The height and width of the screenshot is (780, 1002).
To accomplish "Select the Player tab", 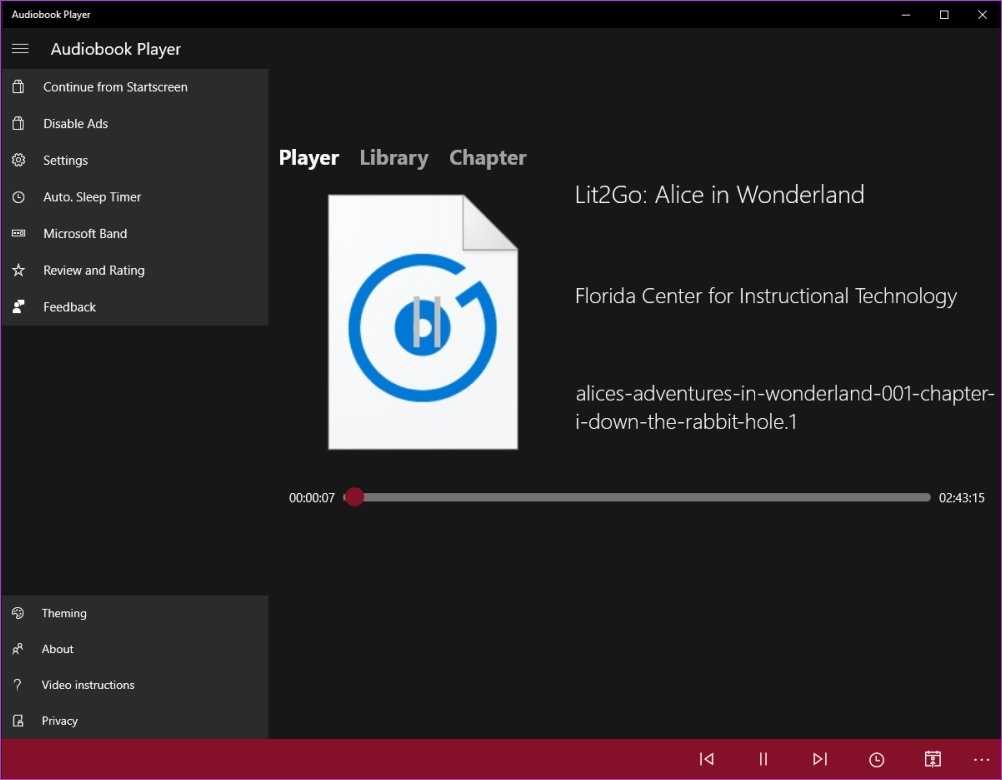I will 308,158.
